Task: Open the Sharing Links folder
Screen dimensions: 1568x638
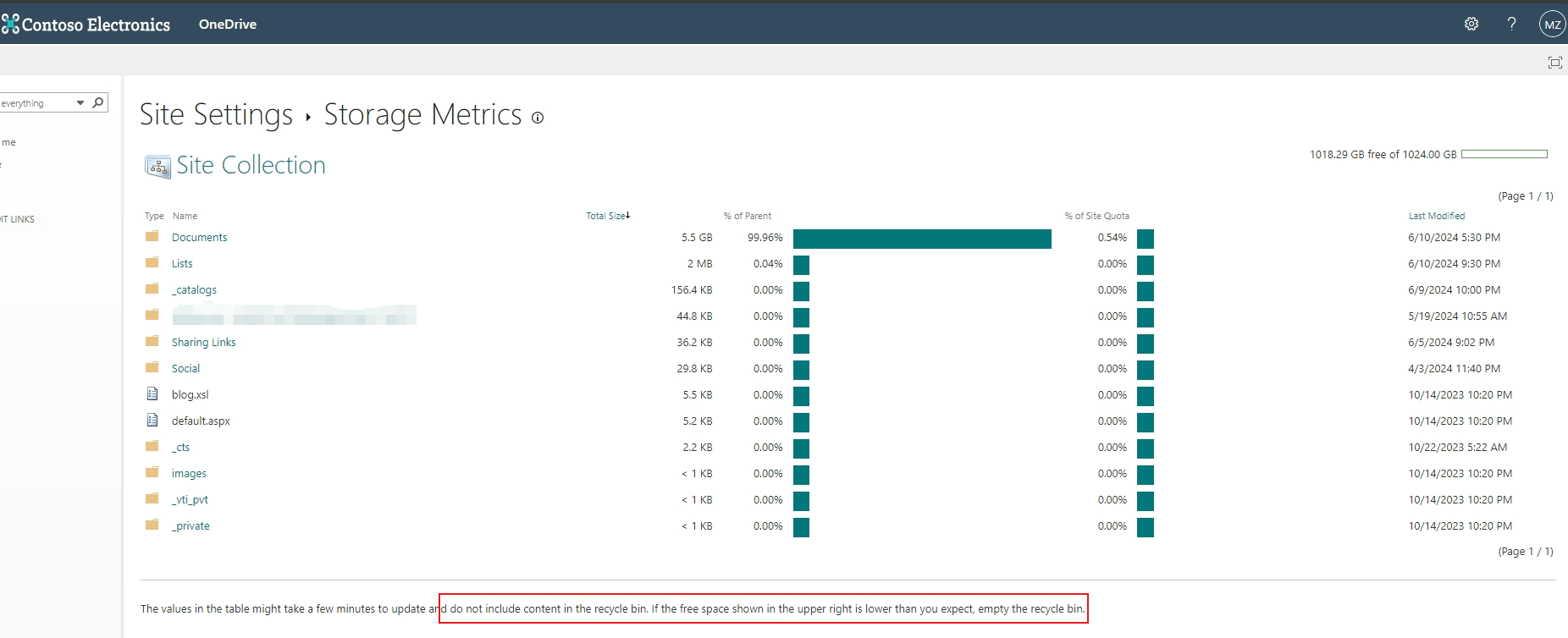Action: [204, 343]
